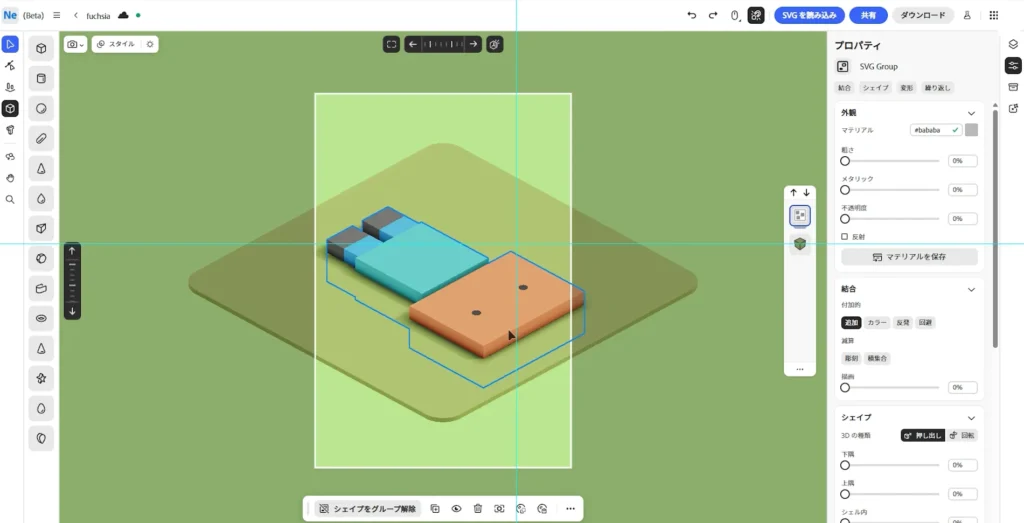The height and width of the screenshot is (523, 1024).
Task: Collapse the 結合 section
Action: pyautogui.click(x=971, y=289)
